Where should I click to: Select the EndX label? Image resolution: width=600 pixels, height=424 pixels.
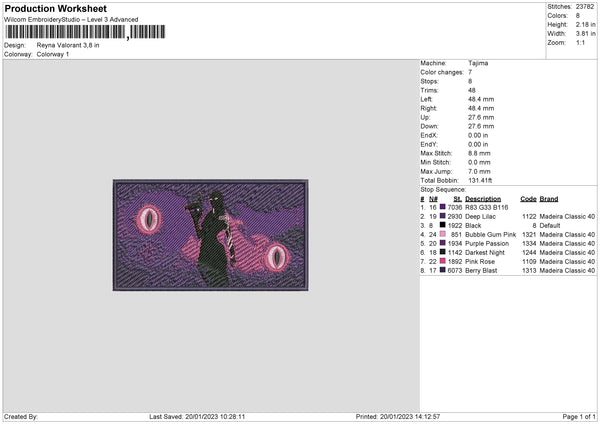(x=429, y=135)
